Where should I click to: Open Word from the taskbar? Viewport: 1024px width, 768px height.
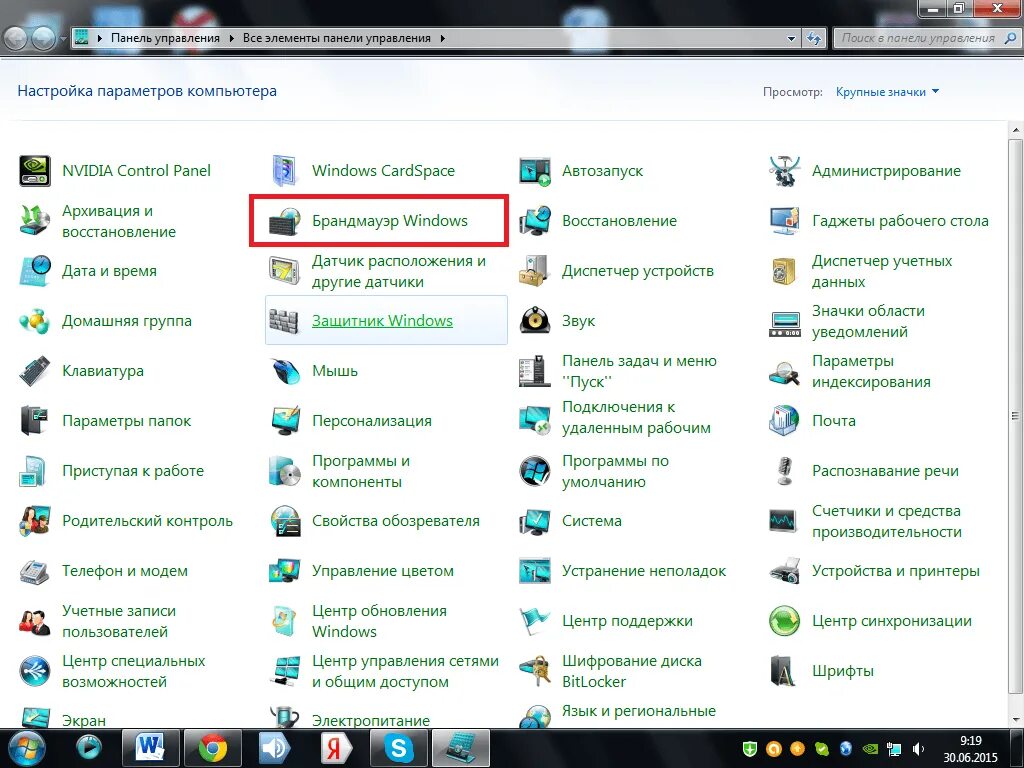click(x=150, y=748)
